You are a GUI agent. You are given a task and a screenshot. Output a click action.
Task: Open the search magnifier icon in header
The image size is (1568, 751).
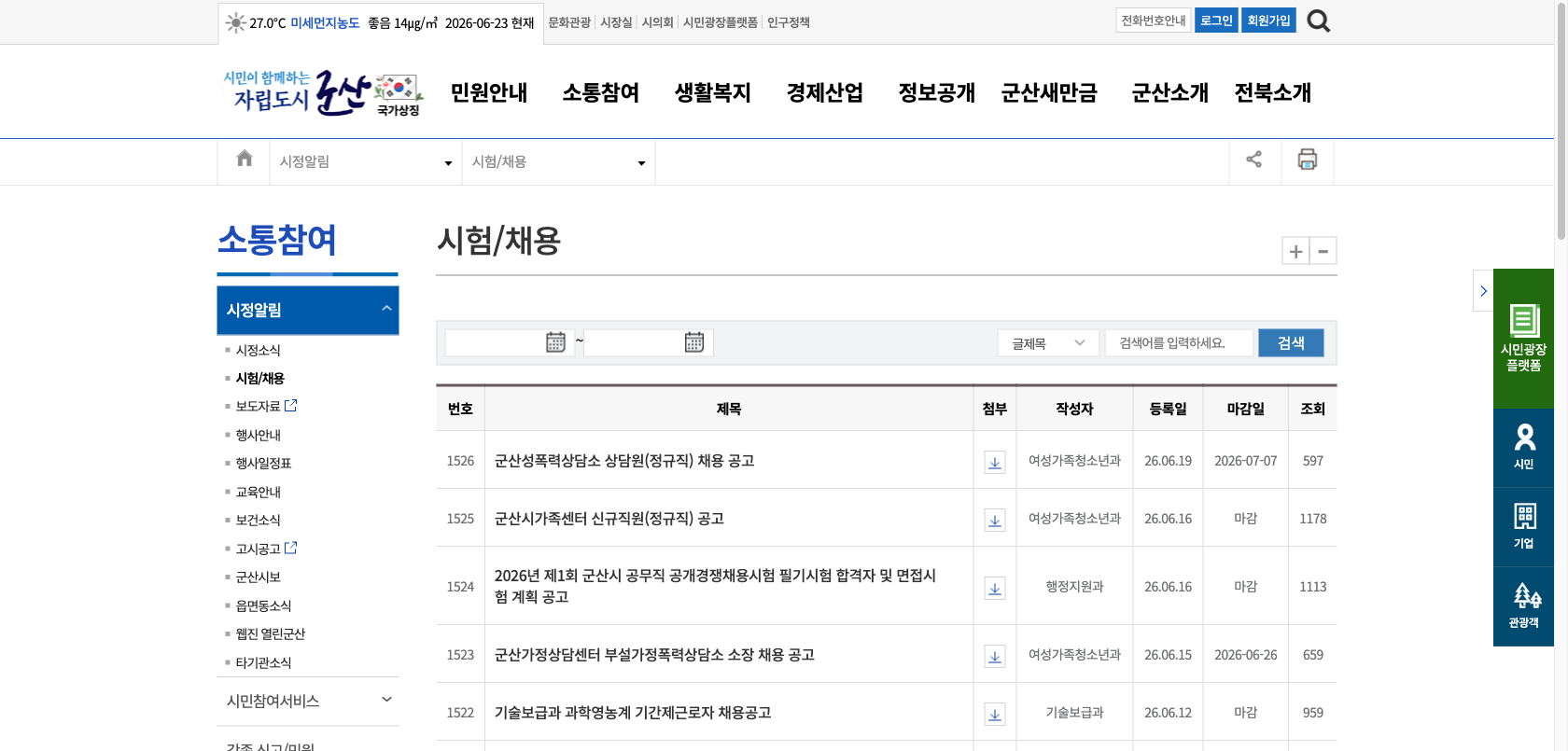pos(1318,21)
